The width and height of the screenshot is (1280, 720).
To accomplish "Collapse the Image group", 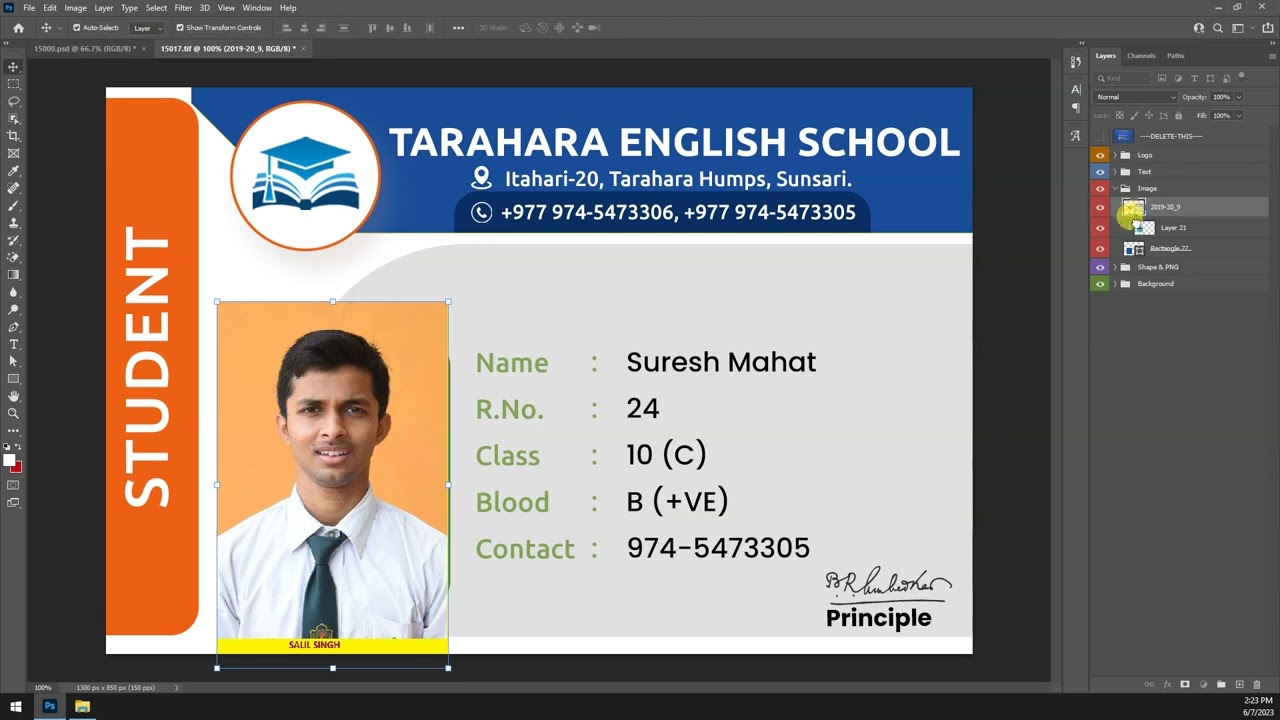I will [x=1115, y=188].
